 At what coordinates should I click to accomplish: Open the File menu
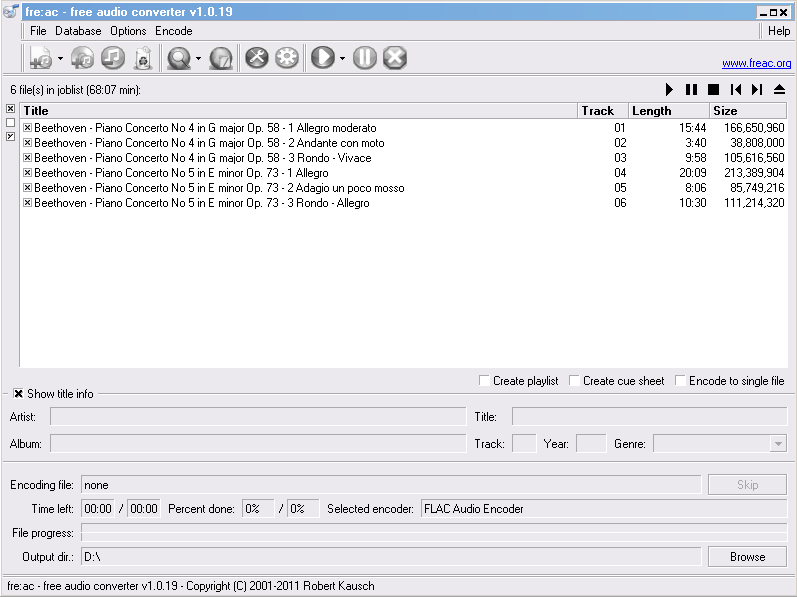[x=38, y=31]
